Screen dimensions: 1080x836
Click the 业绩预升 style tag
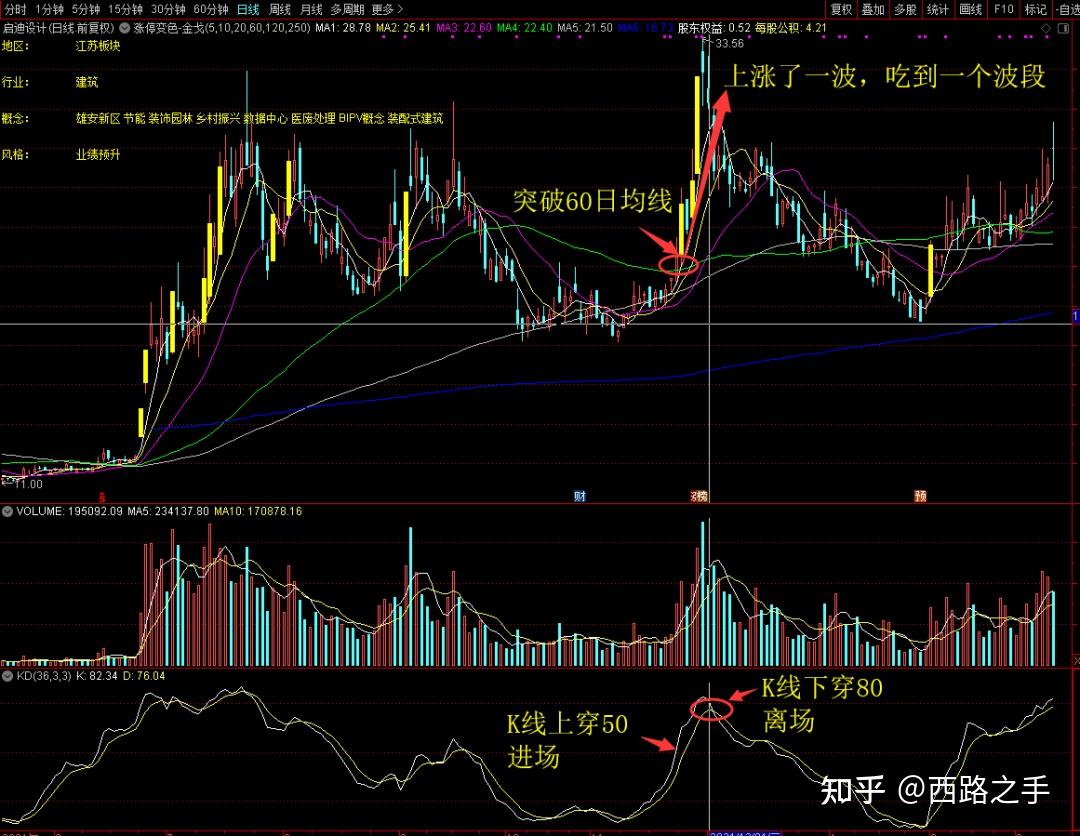(98, 155)
